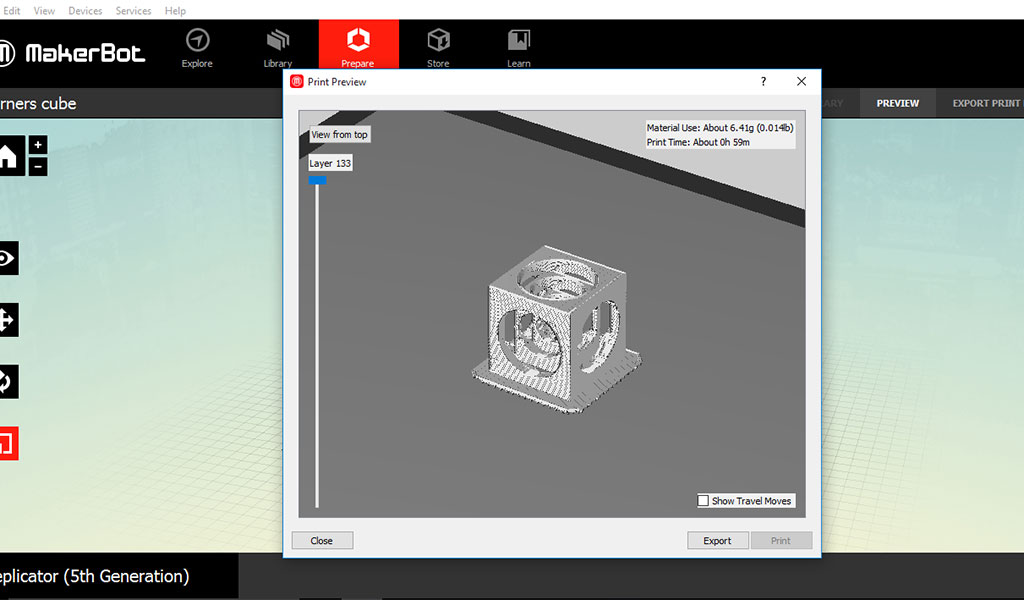Click the Print Preview title bar icon

297,82
